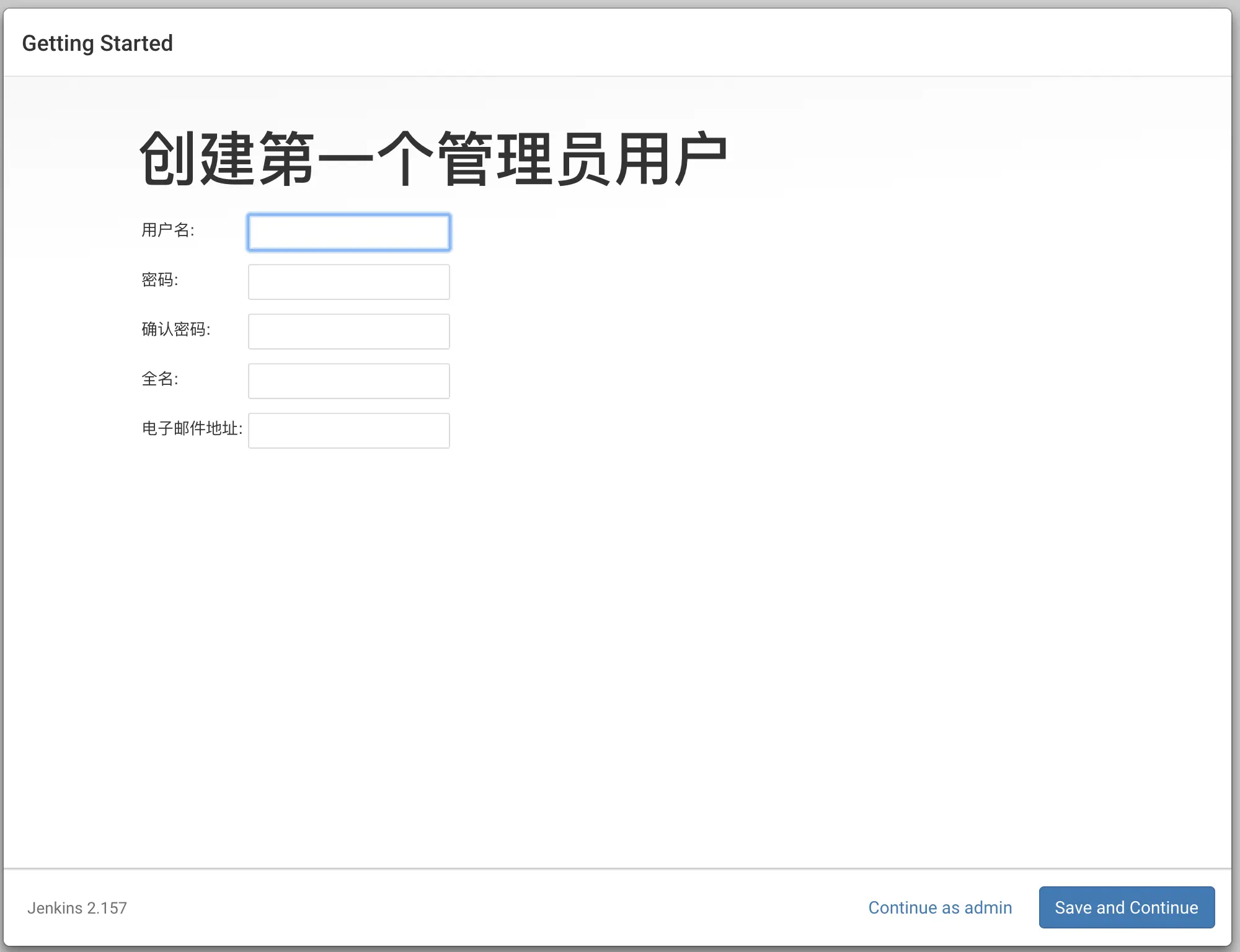The image size is (1240, 952).
Task: Click the number 2.157 in the footer
Action: tap(107, 908)
